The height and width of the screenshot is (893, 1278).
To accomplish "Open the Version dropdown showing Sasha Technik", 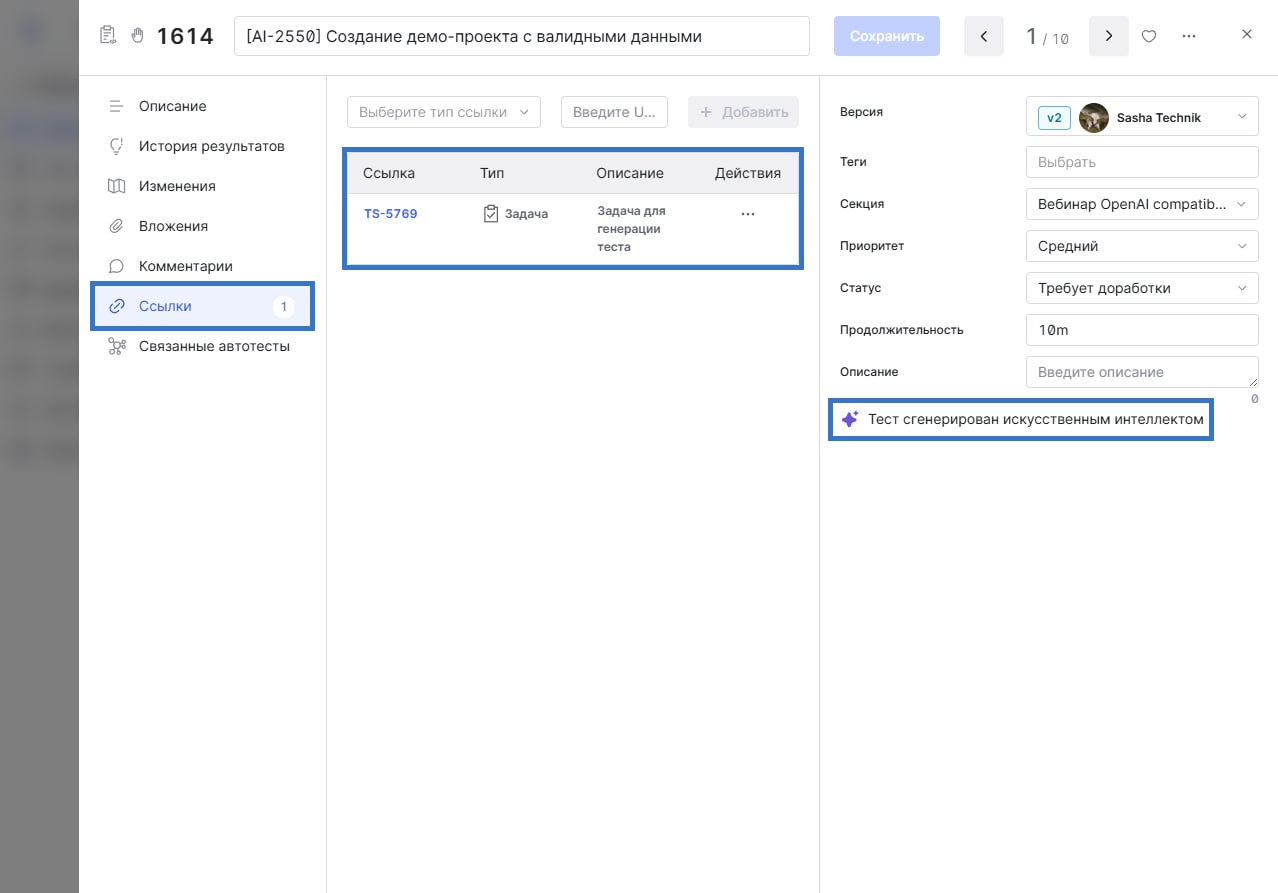I will pyautogui.click(x=1141, y=117).
